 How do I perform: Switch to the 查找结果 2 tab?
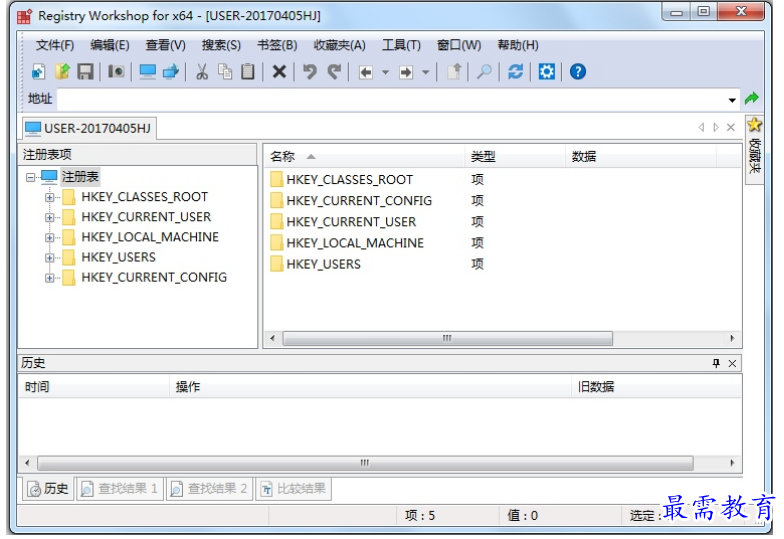coord(209,488)
